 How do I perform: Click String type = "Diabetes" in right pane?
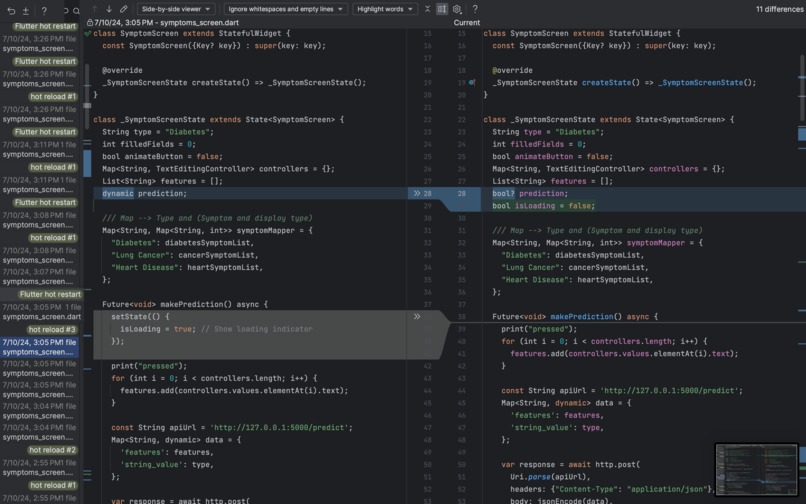[548, 132]
